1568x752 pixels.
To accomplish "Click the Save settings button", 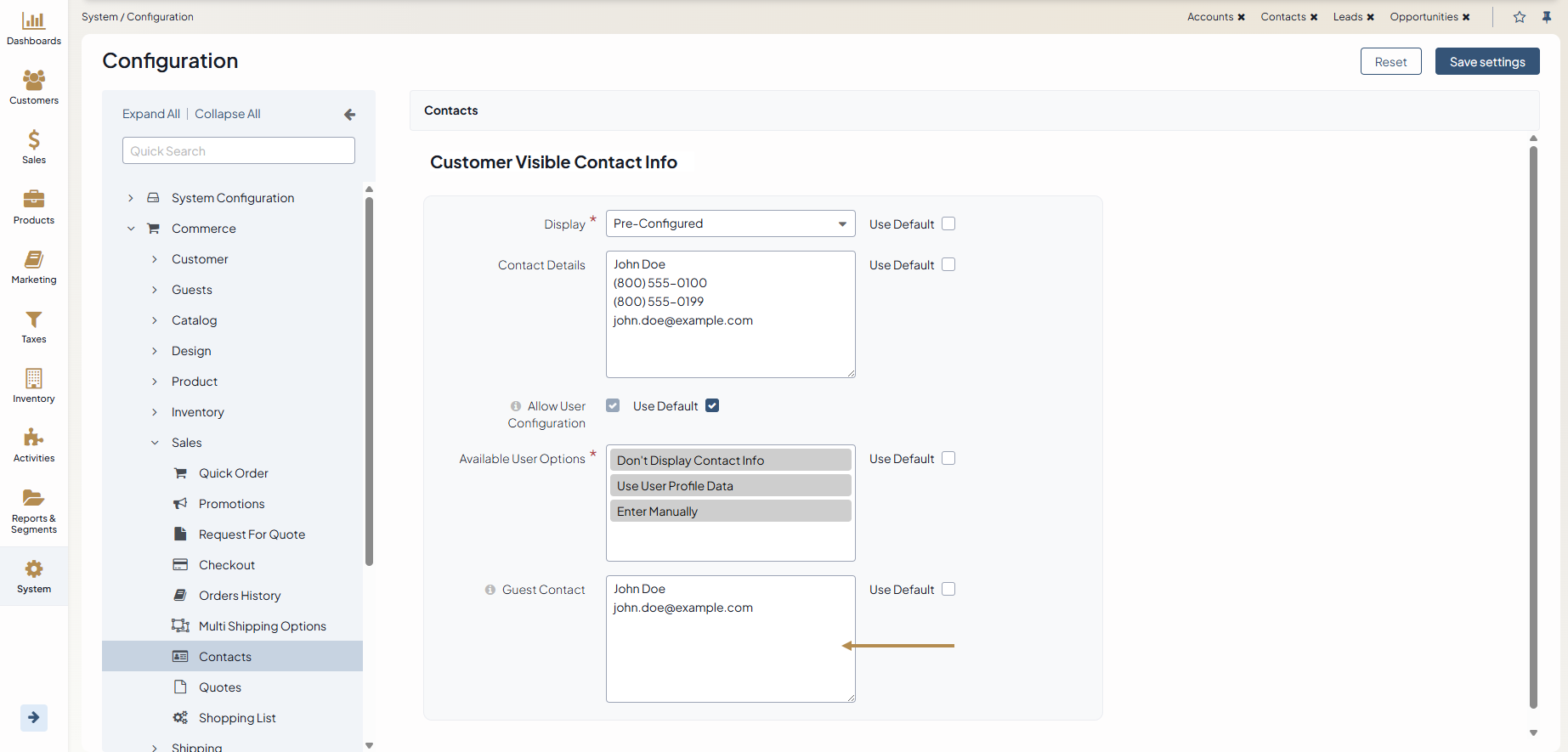I will 1486,62.
